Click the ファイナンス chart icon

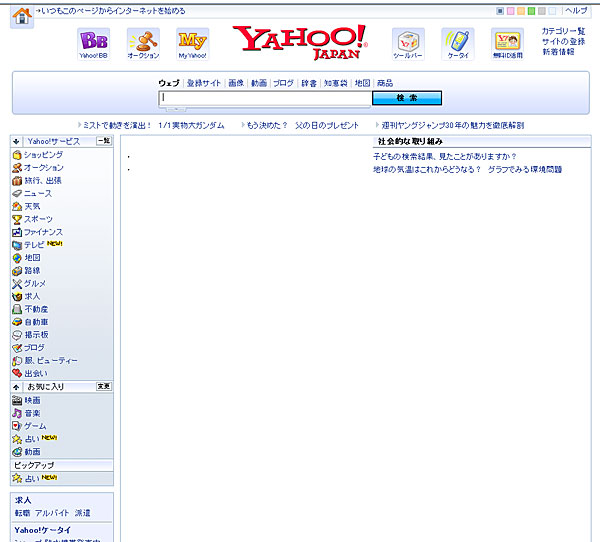pyautogui.click(x=17, y=232)
